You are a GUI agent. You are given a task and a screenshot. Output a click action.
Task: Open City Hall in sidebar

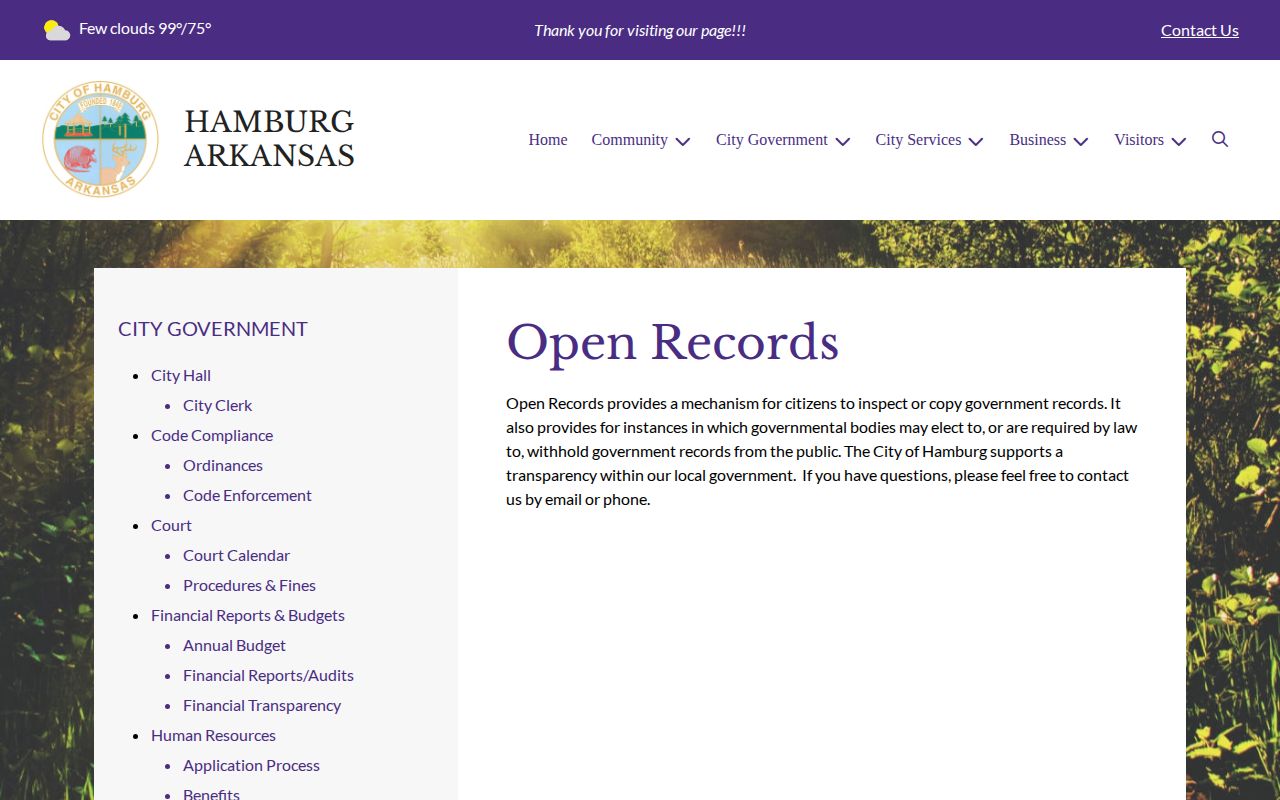pyautogui.click(x=181, y=375)
